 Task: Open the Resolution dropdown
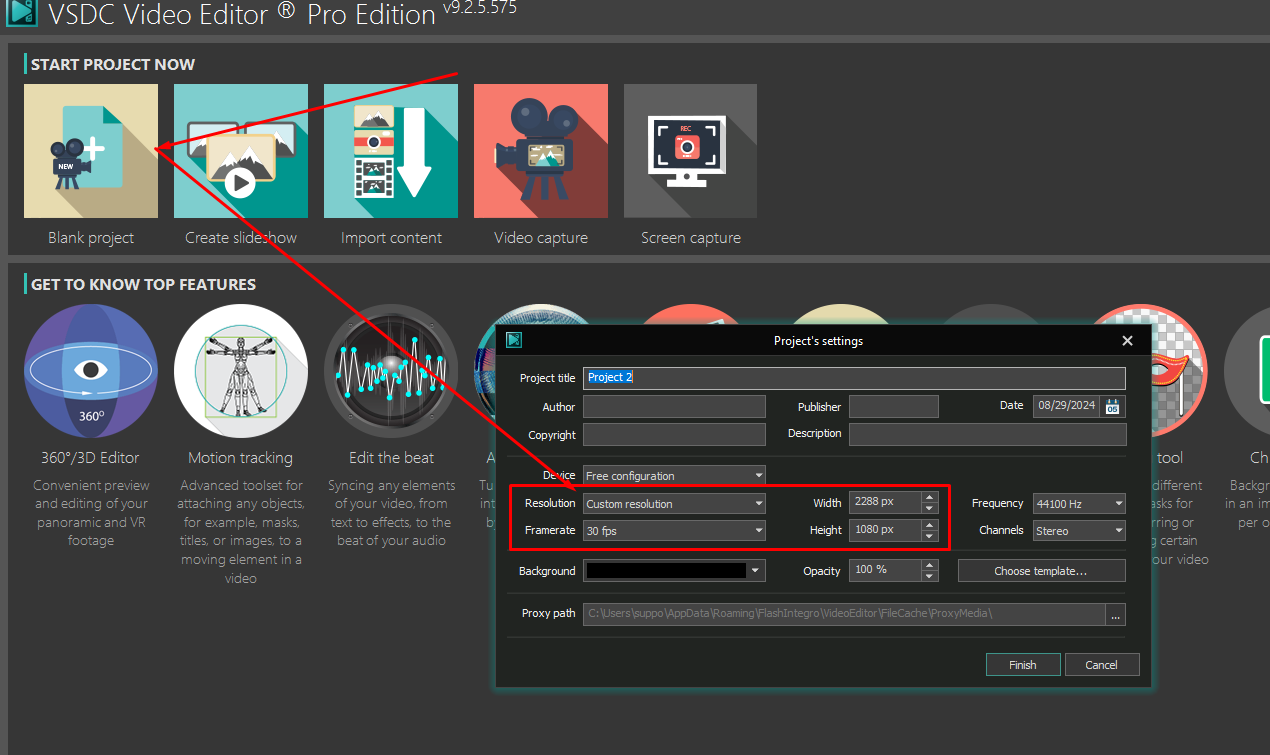674,504
